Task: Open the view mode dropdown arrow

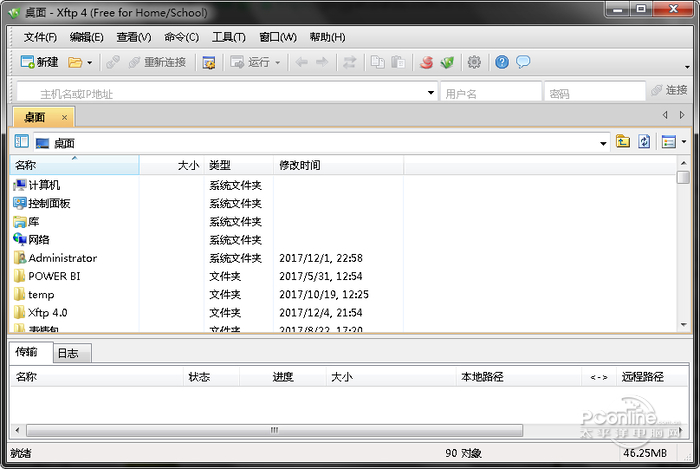Action: [x=684, y=142]
